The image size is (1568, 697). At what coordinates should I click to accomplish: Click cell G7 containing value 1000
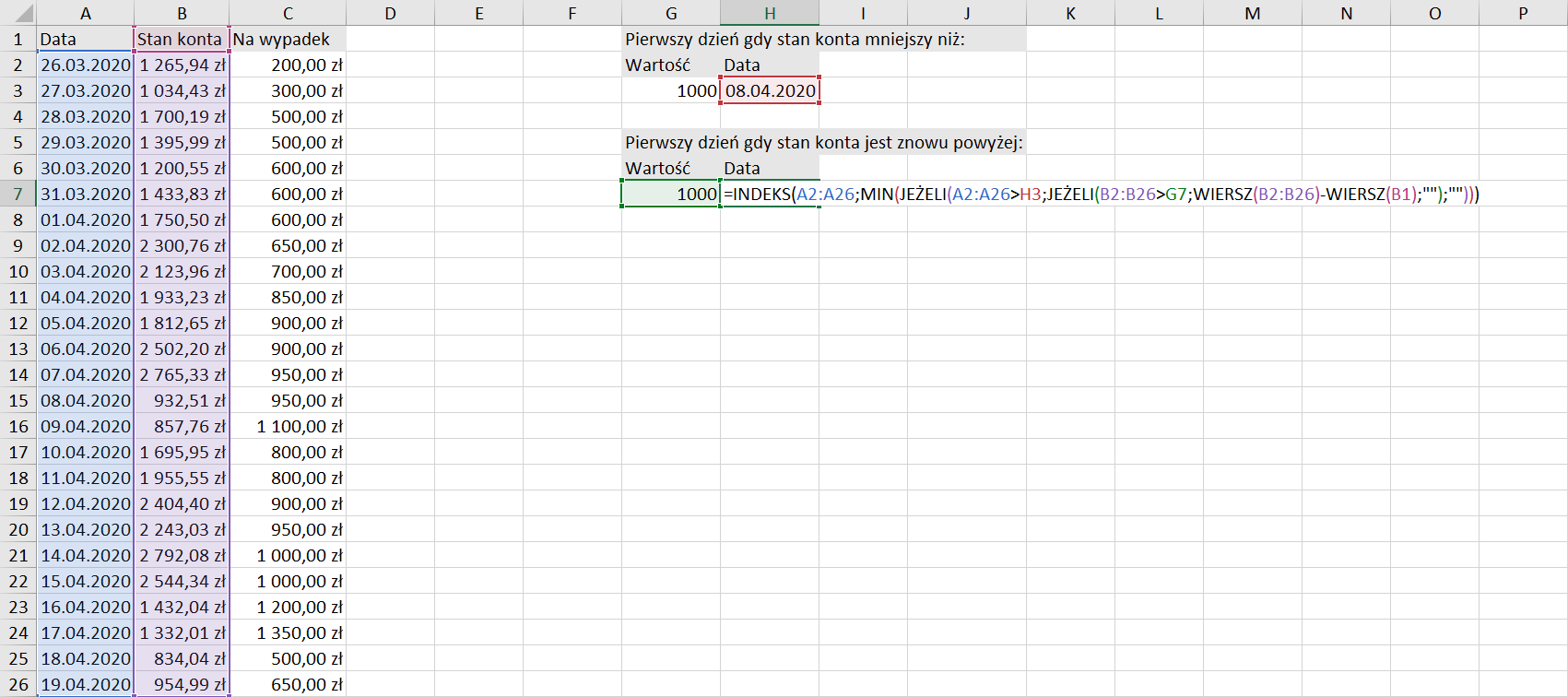pos(671,195)
